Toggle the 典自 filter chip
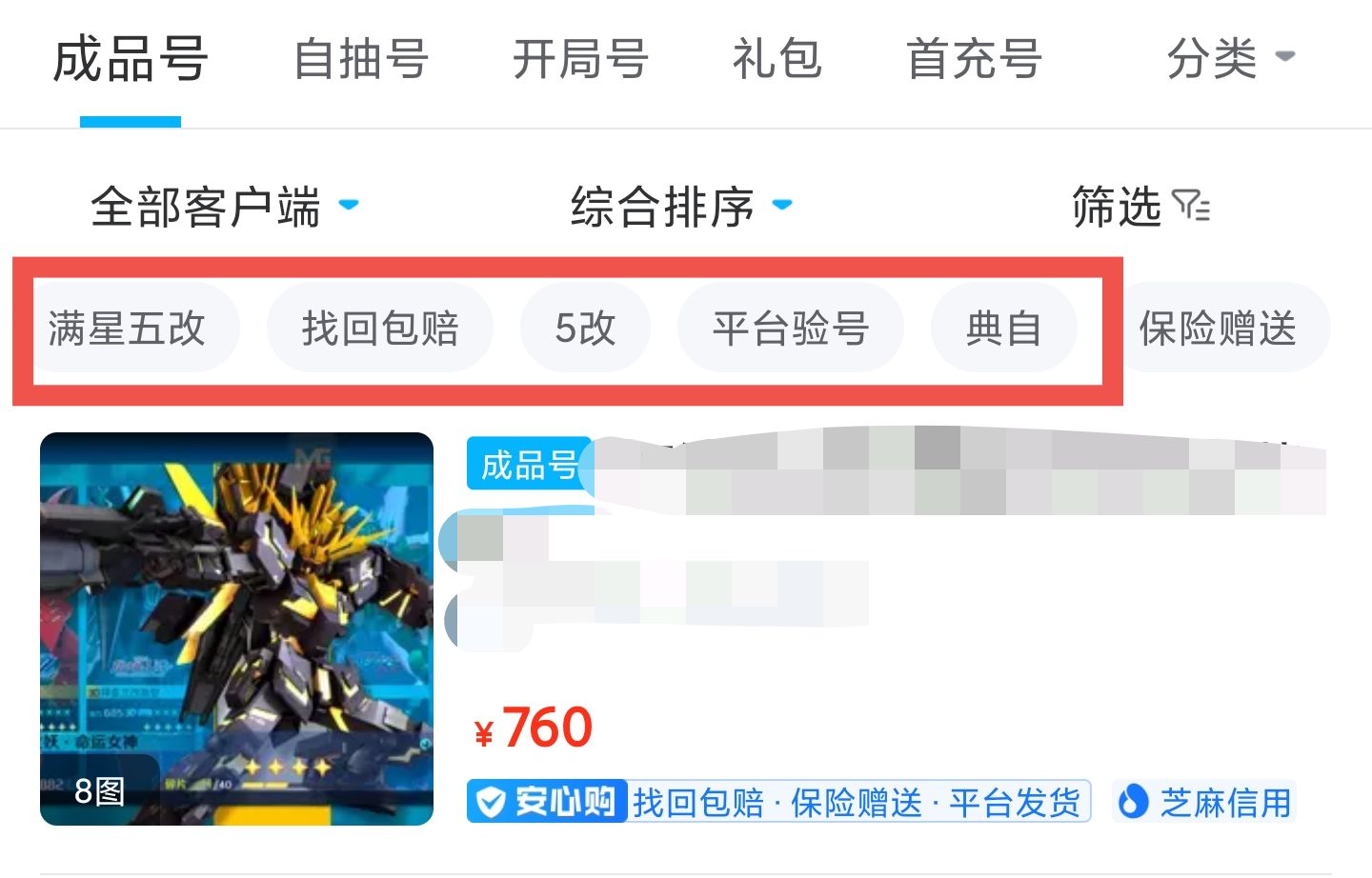The image size is (1372, 878). click(x=1003, y=329)
